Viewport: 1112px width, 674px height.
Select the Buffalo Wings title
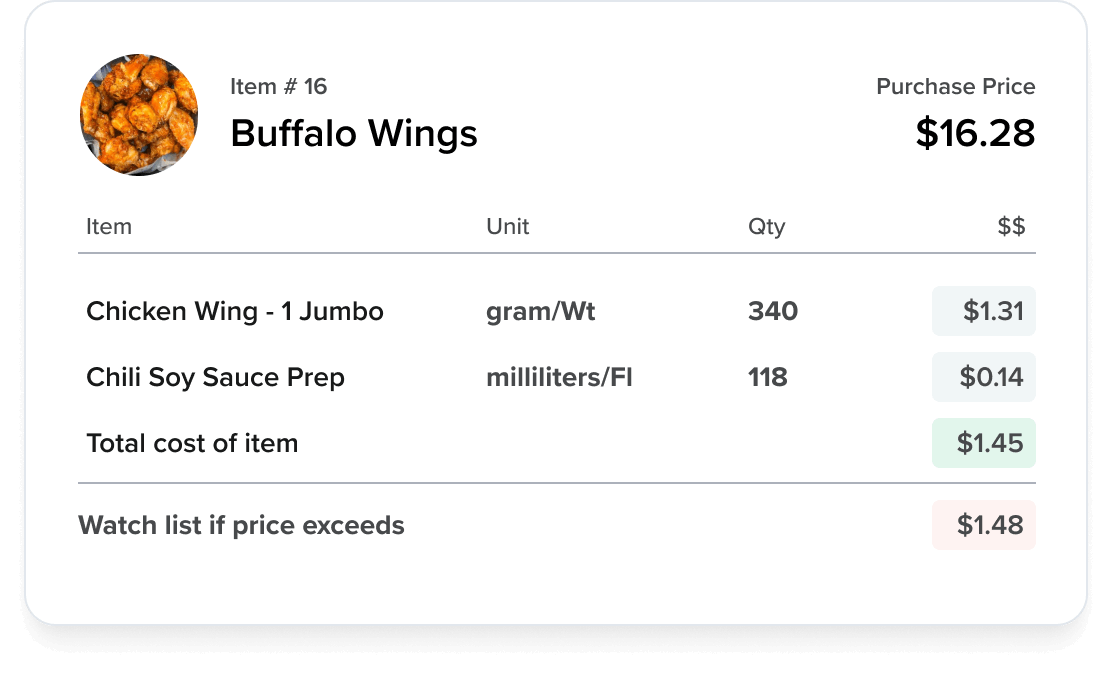coord(353,133)
